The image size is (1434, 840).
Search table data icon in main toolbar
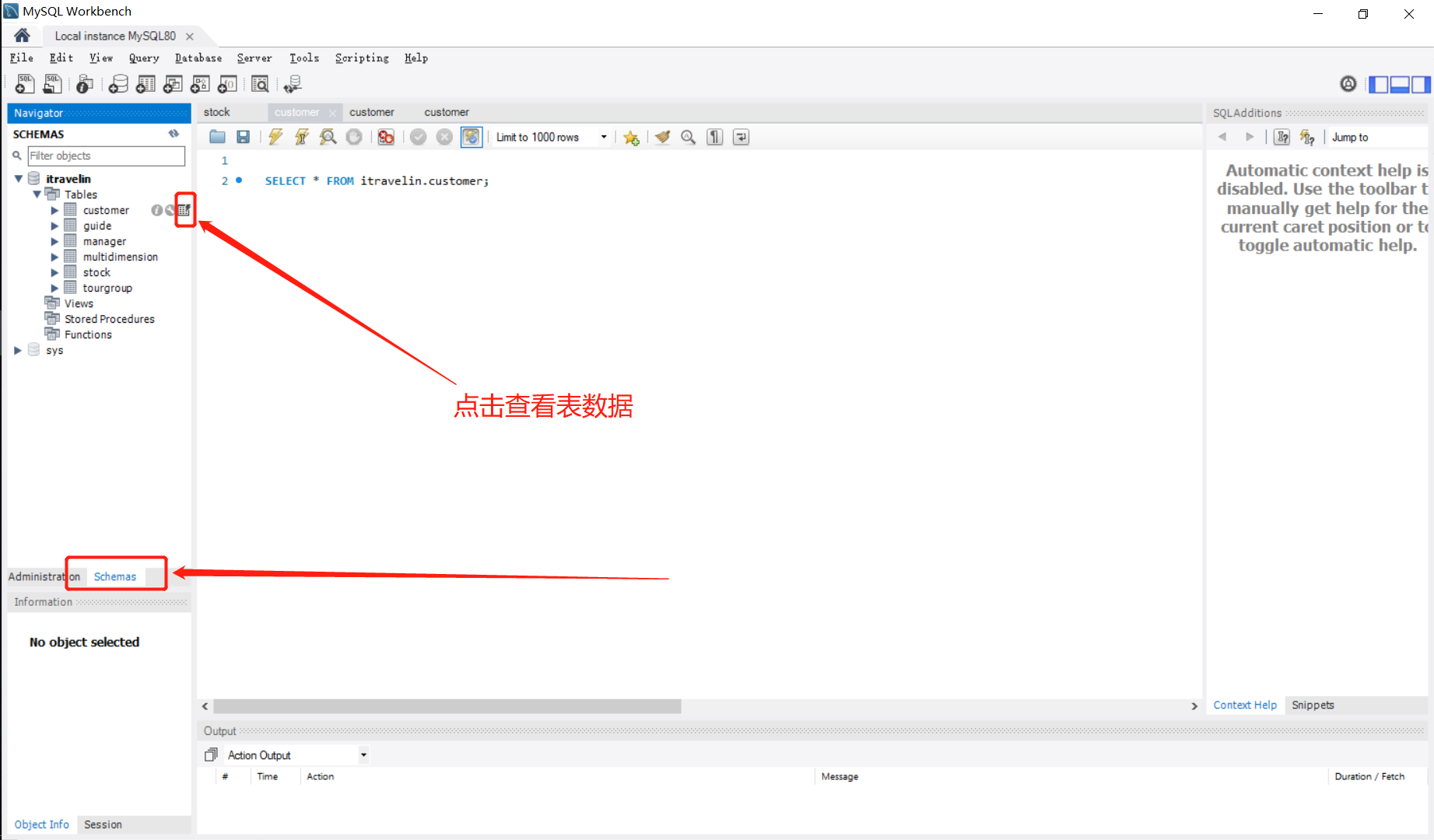pyautogui.click(x=260, y=83)
